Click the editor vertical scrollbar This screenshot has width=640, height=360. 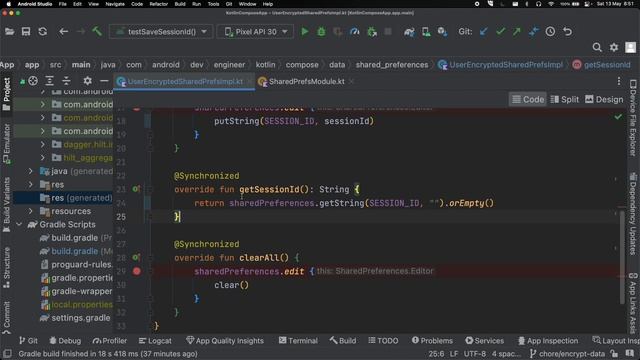pos(622,257)
